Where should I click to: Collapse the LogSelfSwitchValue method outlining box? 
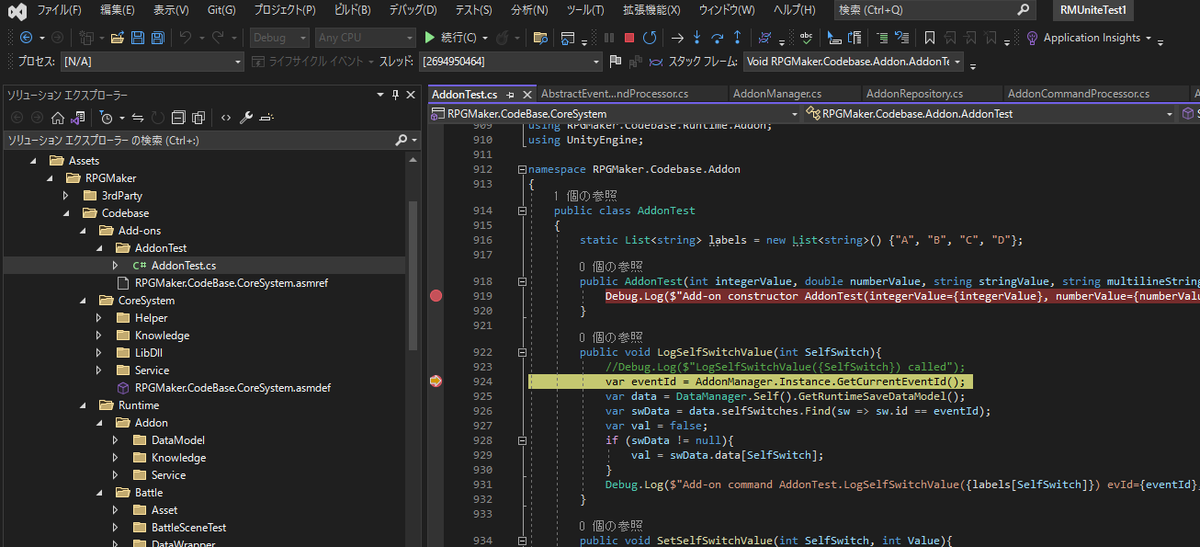[522, 352]
